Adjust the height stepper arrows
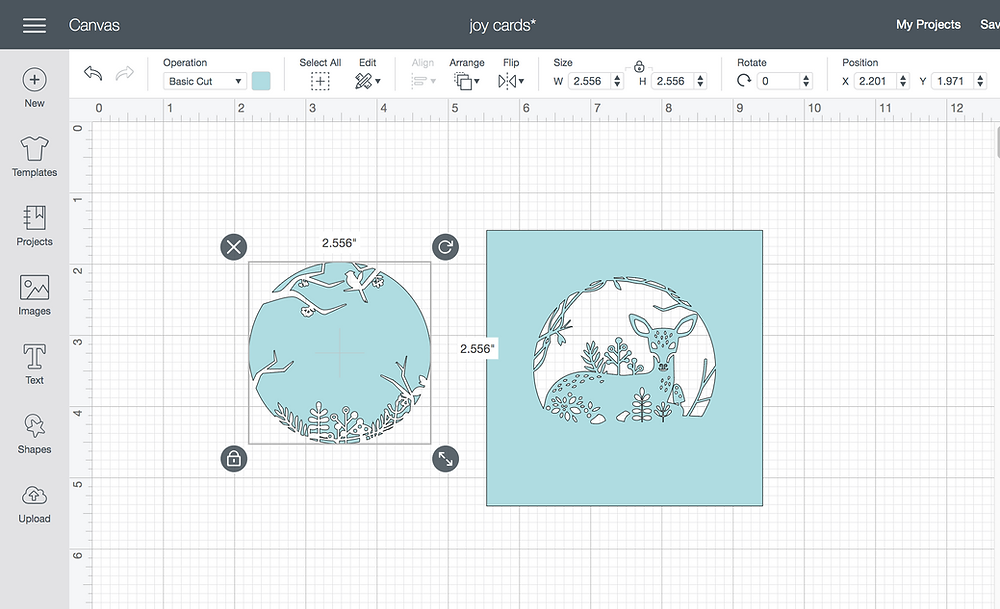The image size is (1000, 609). click(x=701, y=81)
